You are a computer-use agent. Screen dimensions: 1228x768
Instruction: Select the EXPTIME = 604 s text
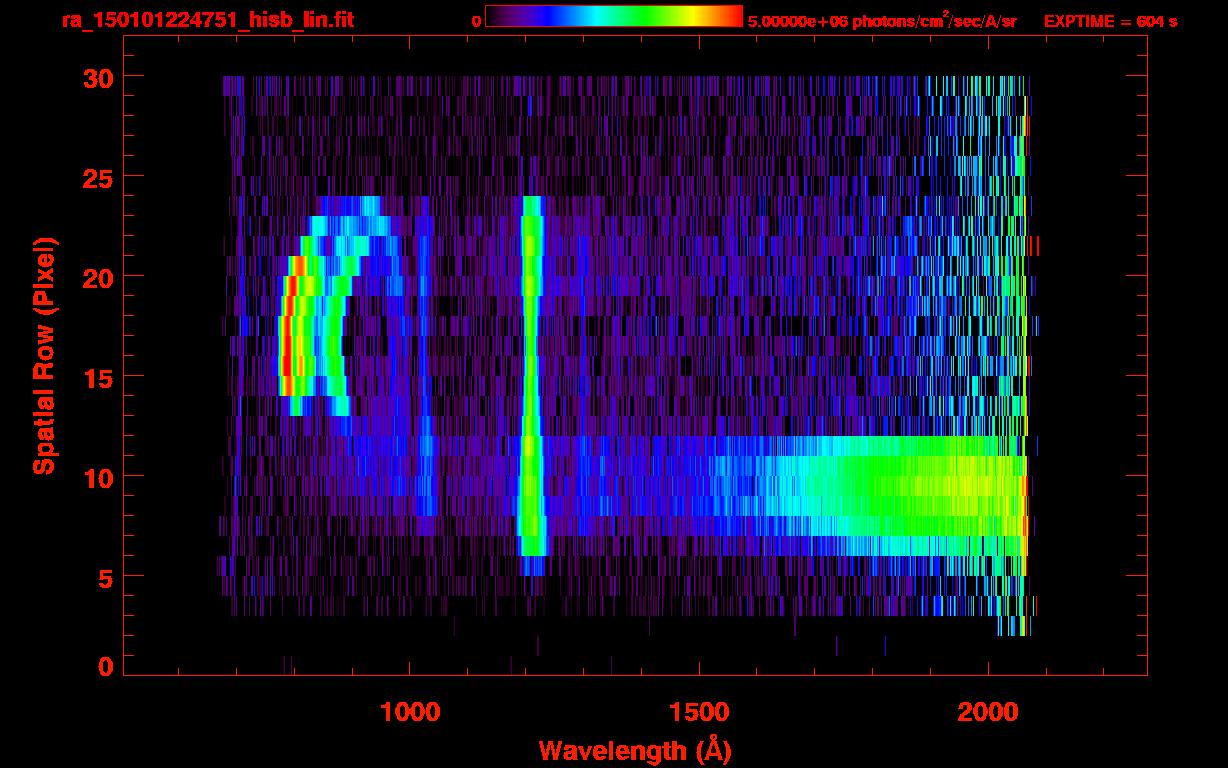[x=1110, y=21]
